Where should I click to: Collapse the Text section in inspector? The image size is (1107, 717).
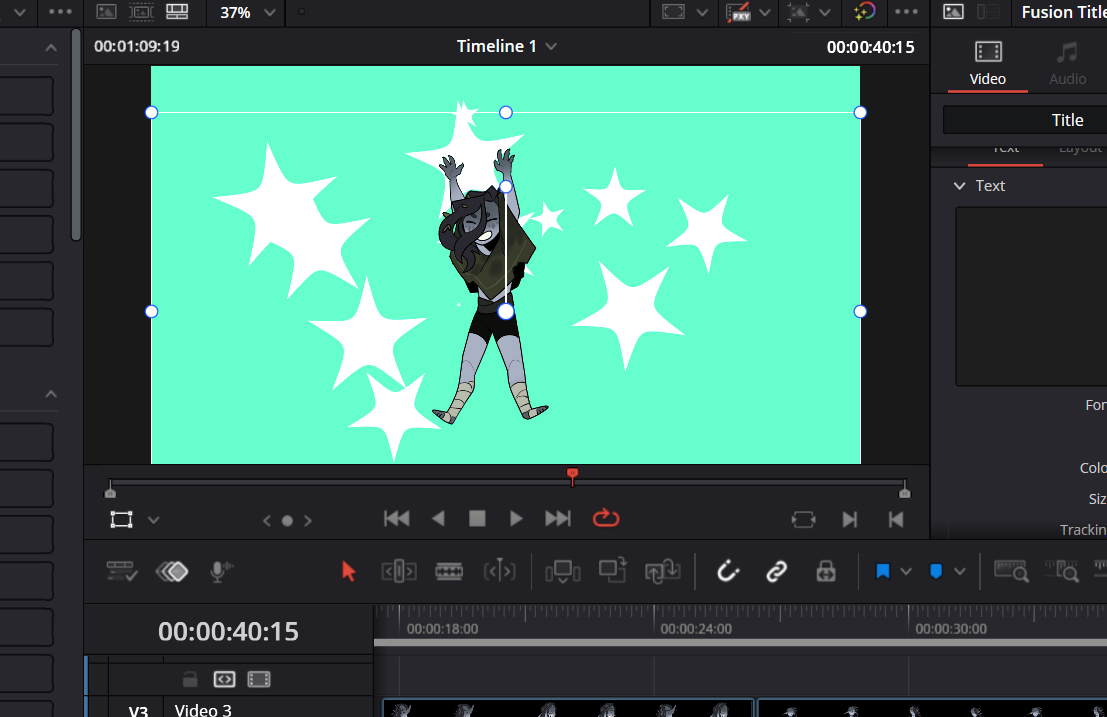960,186
